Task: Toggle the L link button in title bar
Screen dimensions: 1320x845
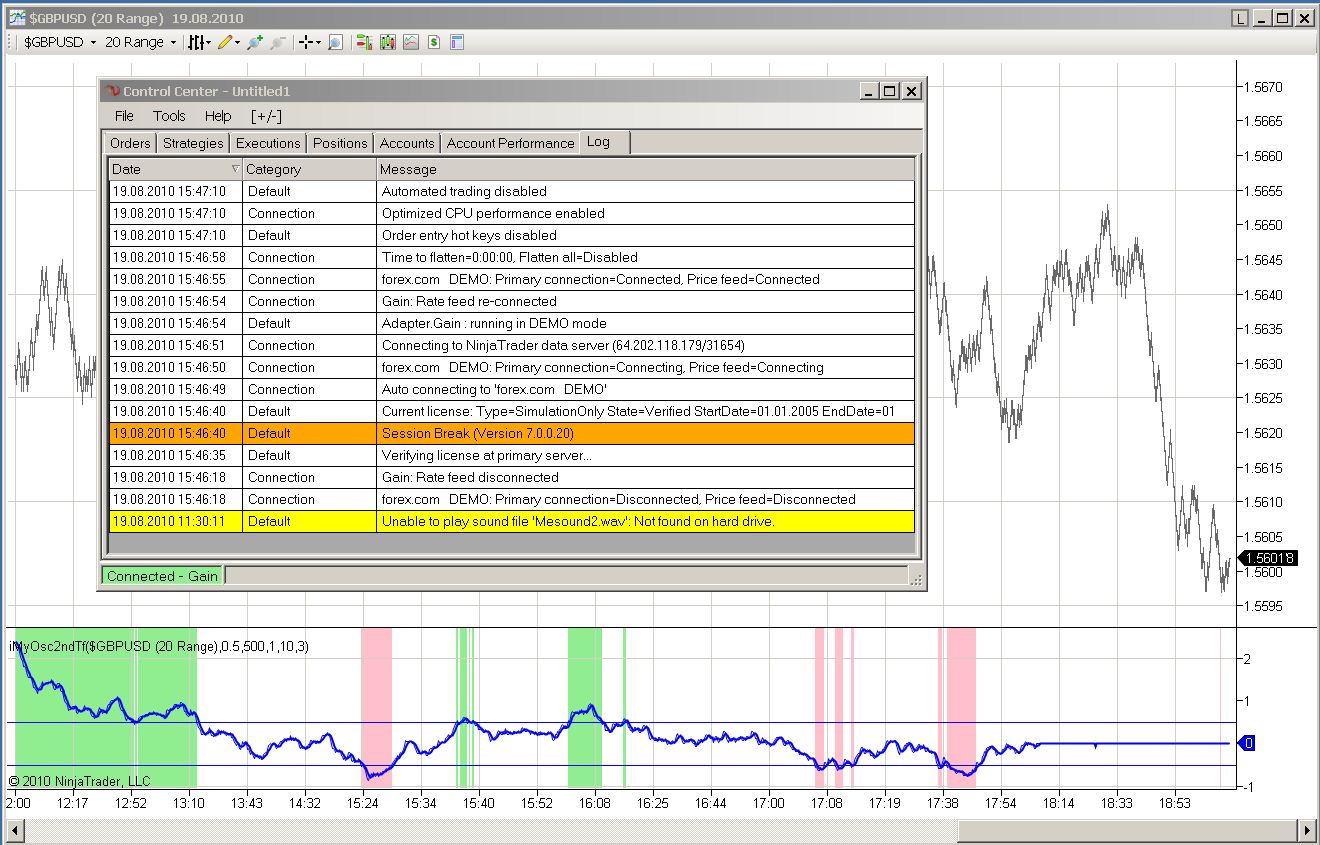Action: click(1240, 17)
